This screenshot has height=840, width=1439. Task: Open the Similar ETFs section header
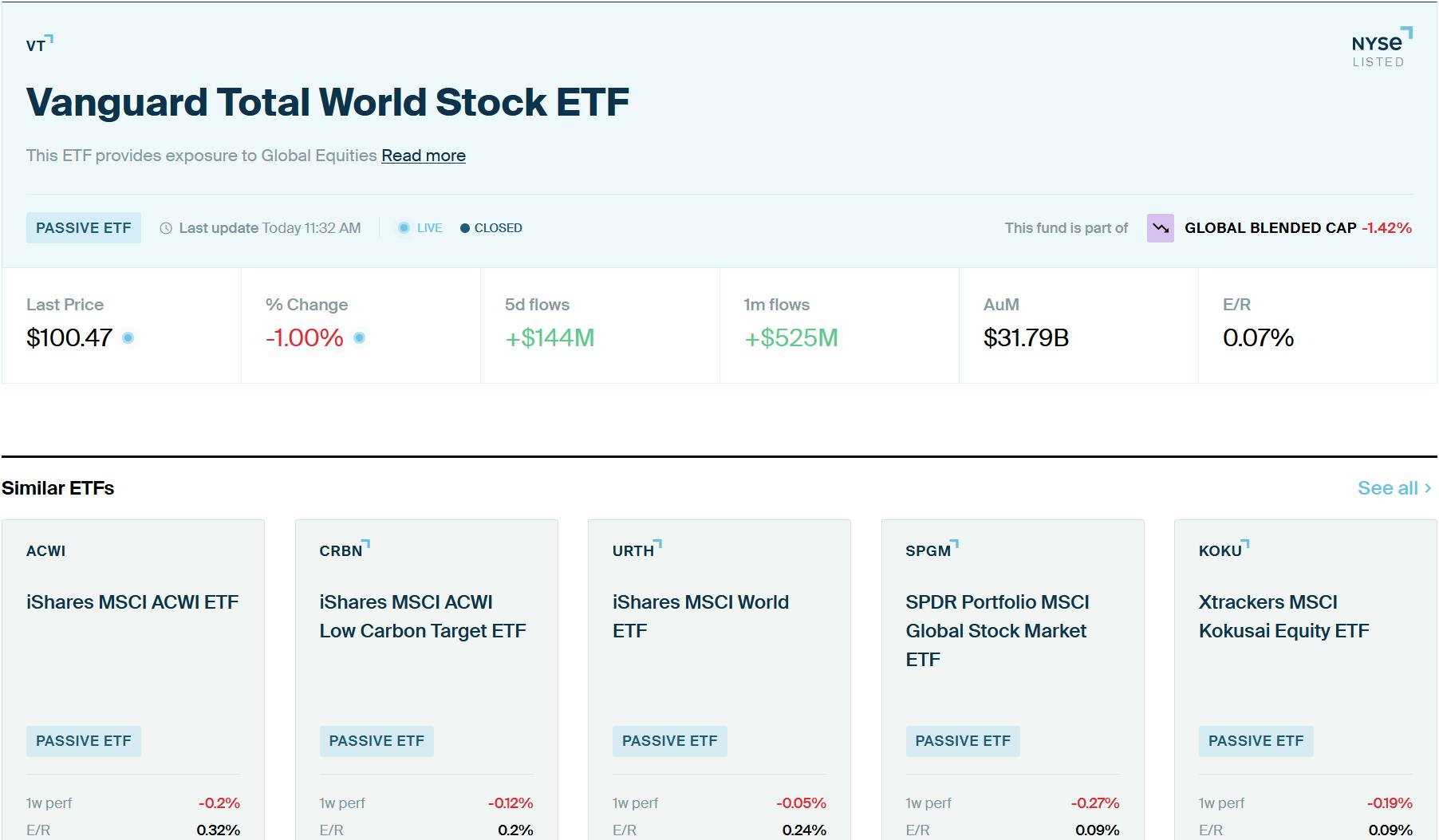[57, 487]
